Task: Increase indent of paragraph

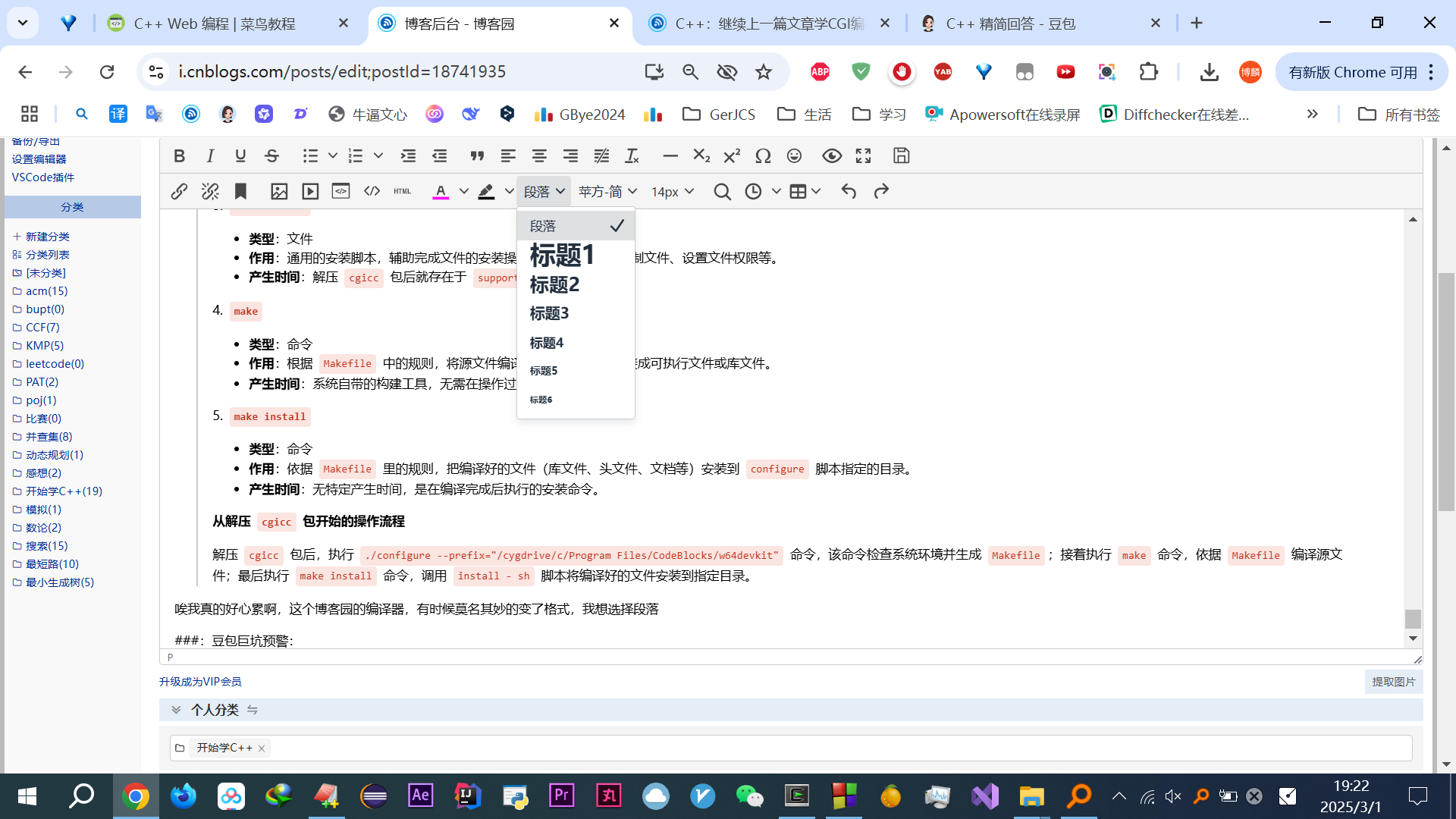Action: [x=408, y=156]
